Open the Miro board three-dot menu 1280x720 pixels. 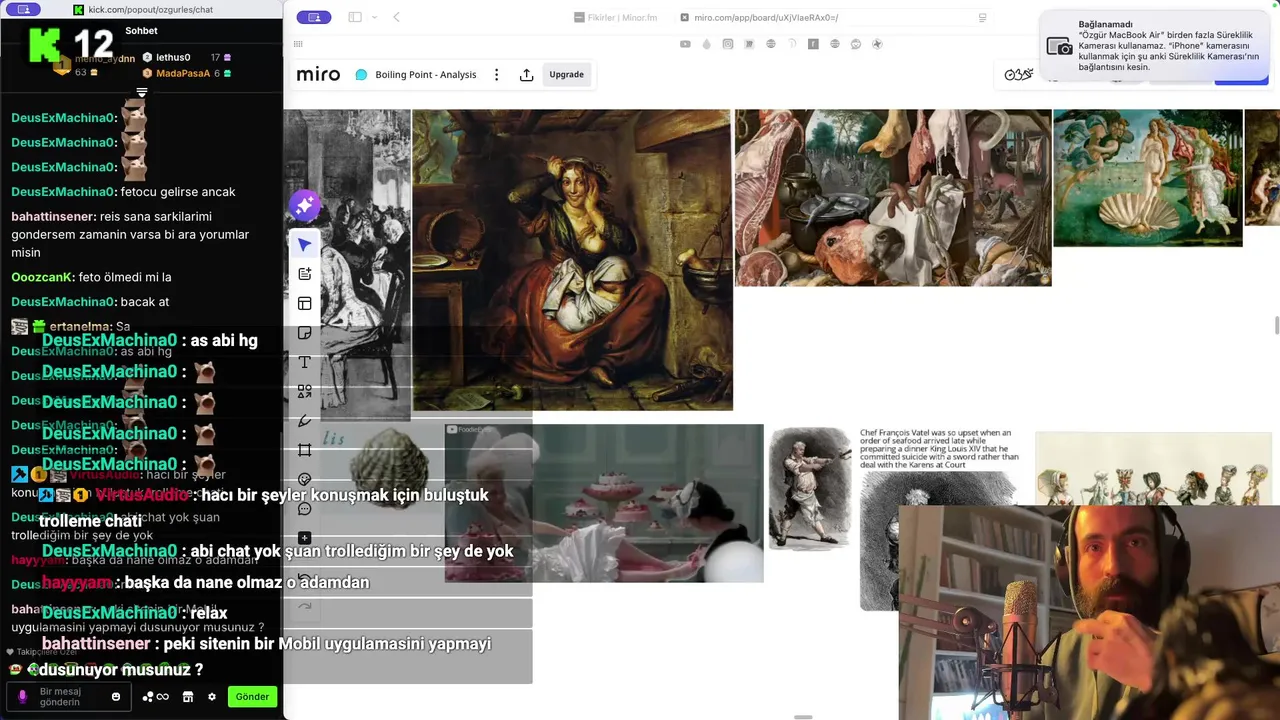tap(496, 75)
